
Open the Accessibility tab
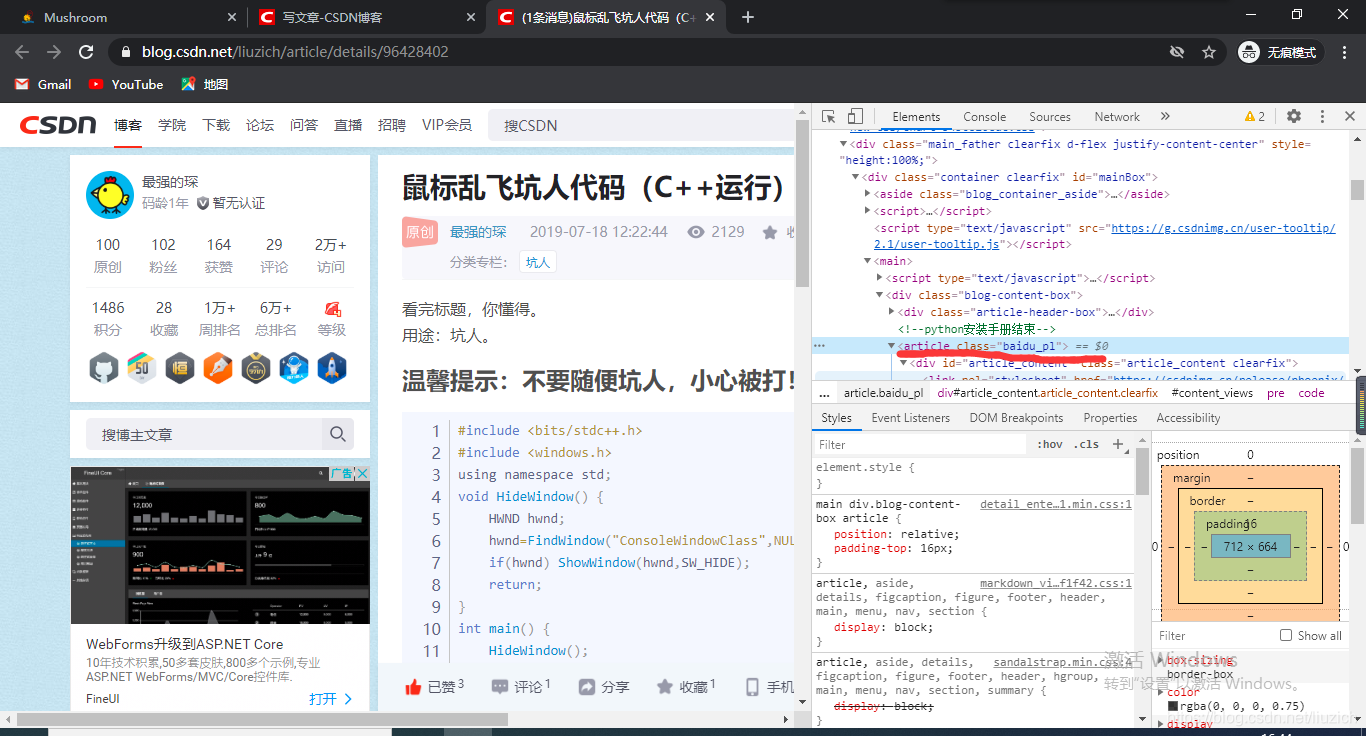pyautogui.click(x=1188, y=418)
